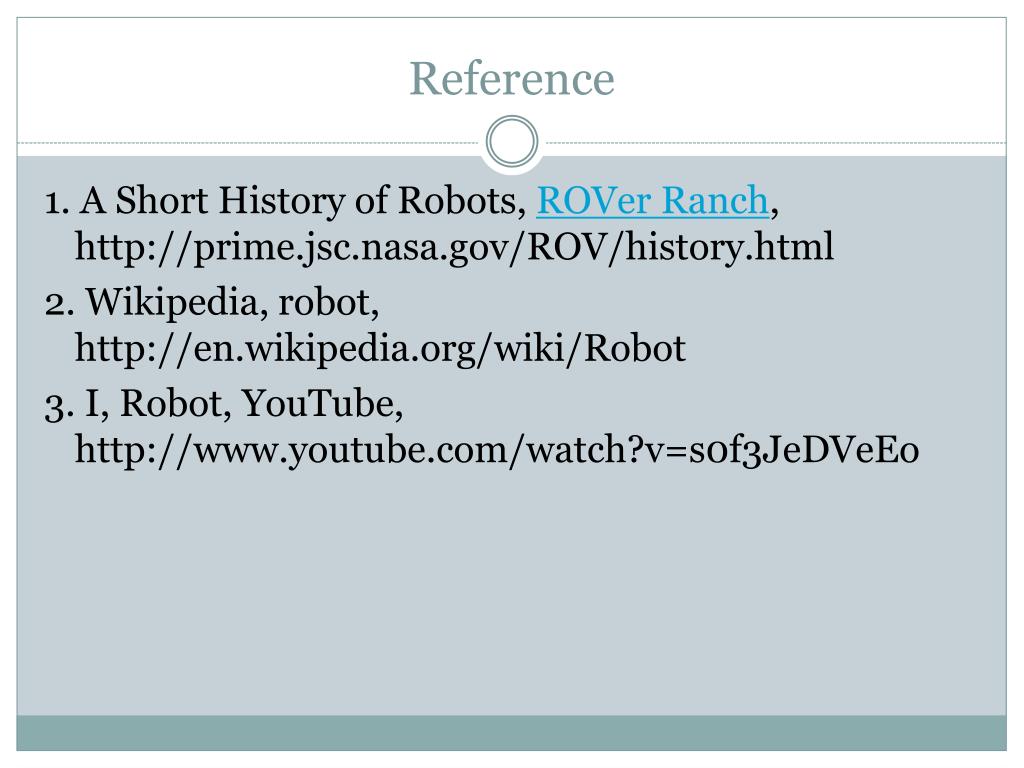The width and height of the screenshot is (1024, 768).
Task: Click the teal footer bar
Action: coord(511,733)
